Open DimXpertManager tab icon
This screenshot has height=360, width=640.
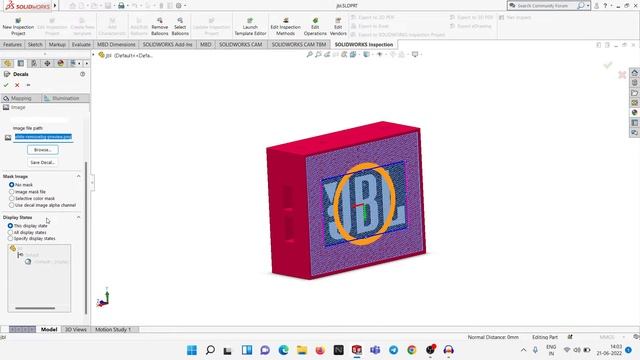(x=47, y=63)
